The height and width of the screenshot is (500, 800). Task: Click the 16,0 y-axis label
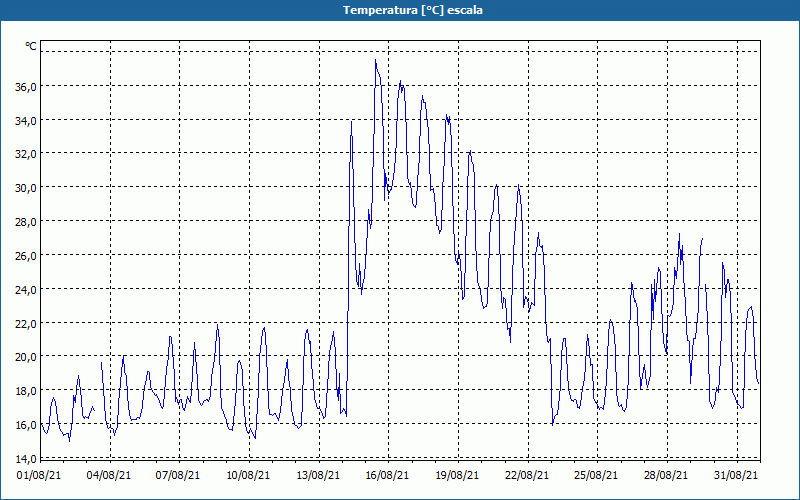[x=26, y=424]
